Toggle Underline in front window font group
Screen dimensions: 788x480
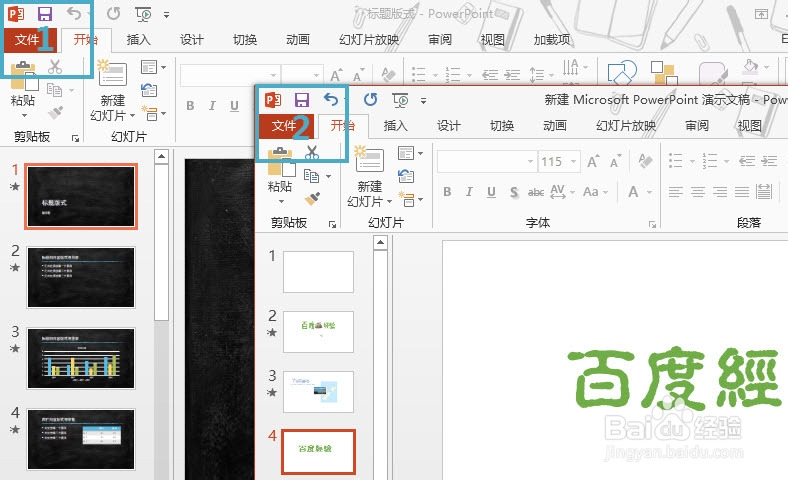491,192
